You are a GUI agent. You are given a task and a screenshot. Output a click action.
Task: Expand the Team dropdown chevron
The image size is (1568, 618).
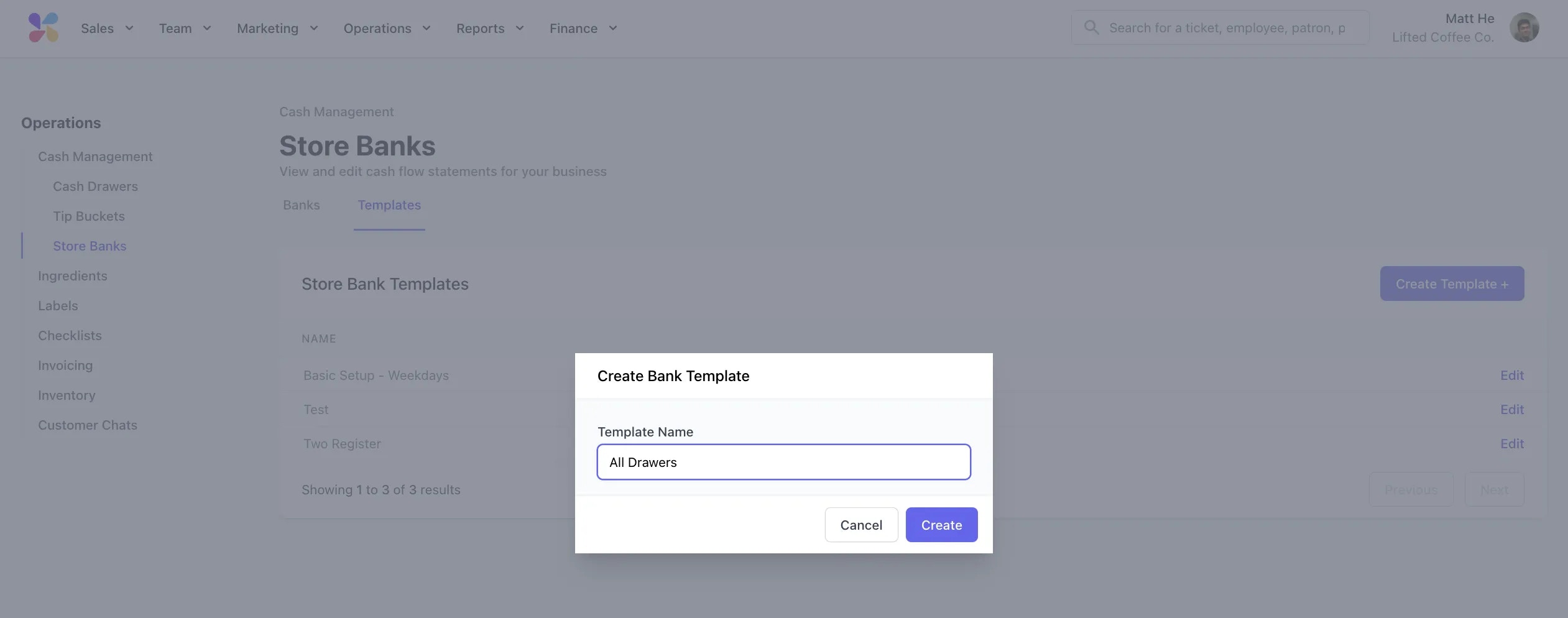(x=207, y=28)
